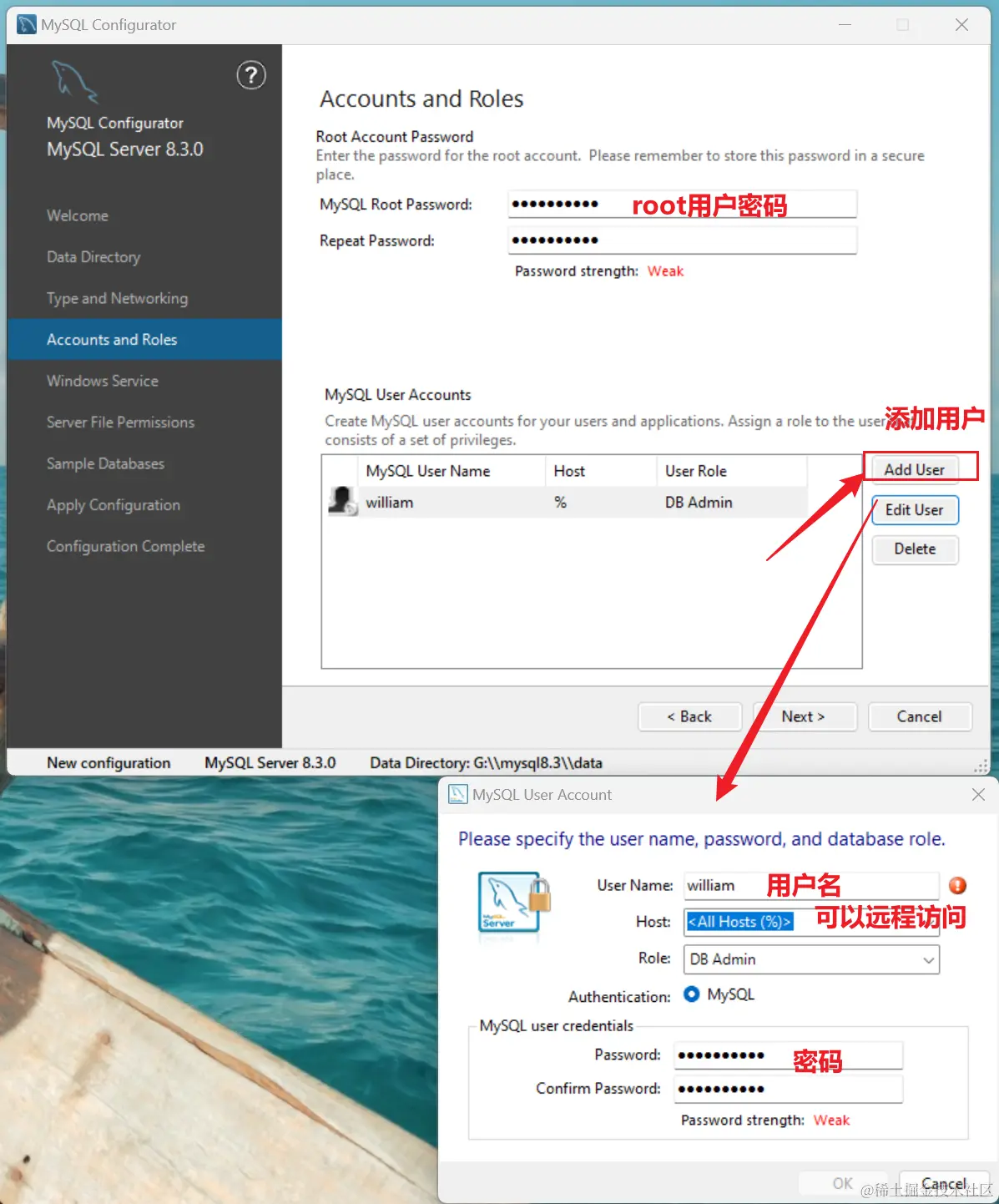Open the Host combo box All Hosts
Image resolution: width=999 pixels, height=1204 pixels.
point(811,922)
